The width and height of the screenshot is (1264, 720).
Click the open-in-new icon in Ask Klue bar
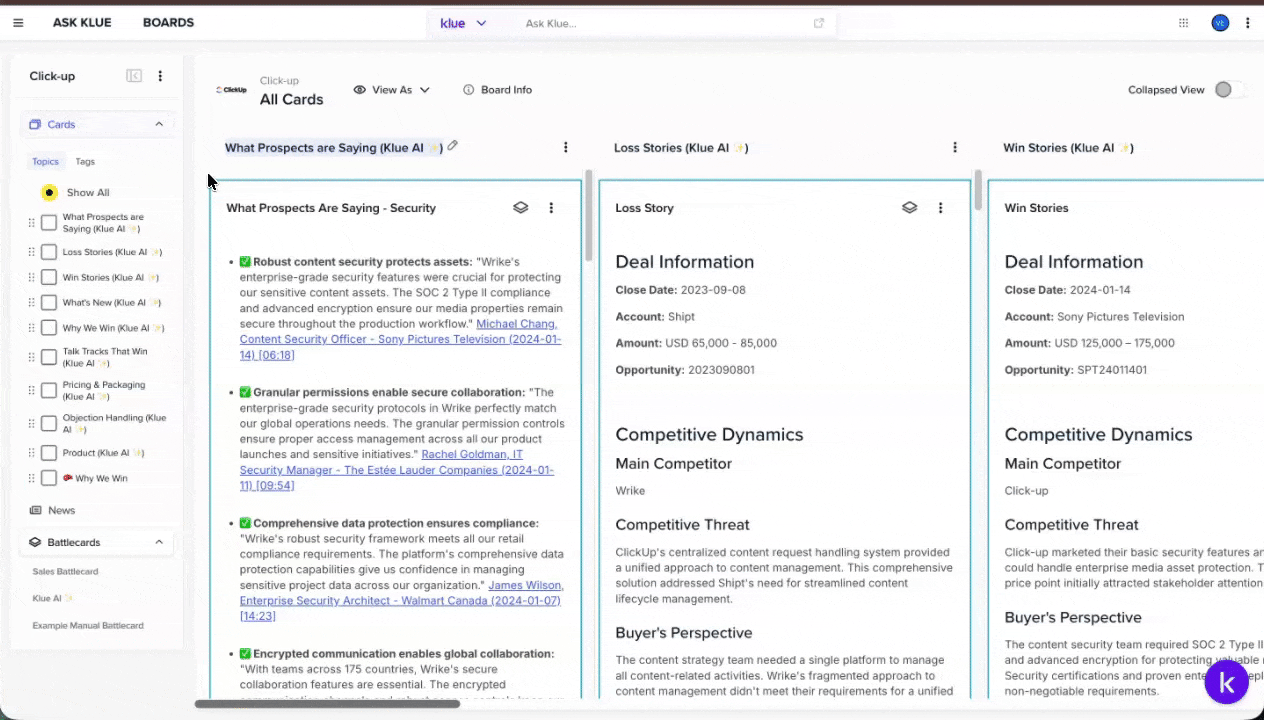pyautogui.click(x=819, y=23)
